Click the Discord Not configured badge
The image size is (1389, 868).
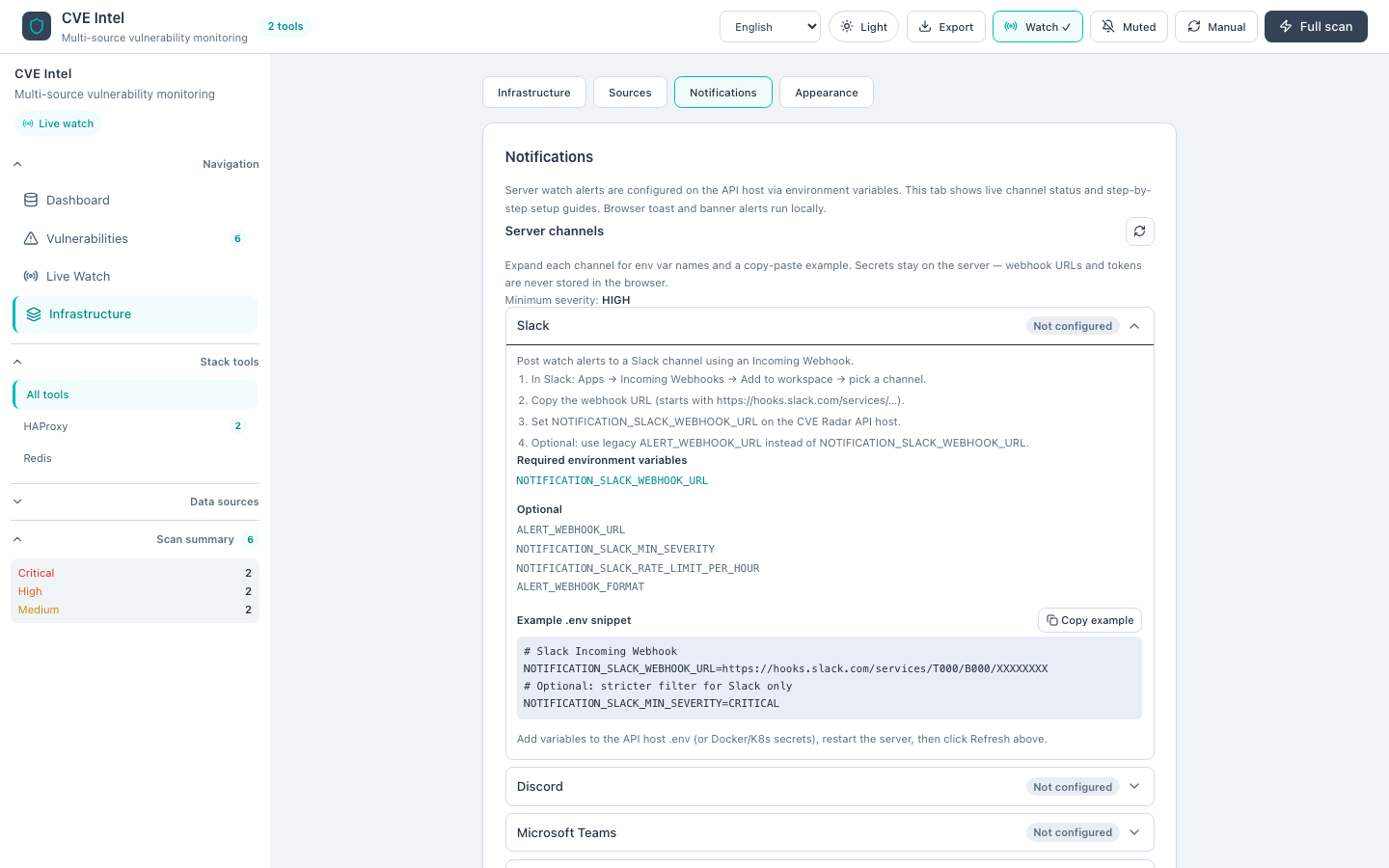pos(1073,787)
